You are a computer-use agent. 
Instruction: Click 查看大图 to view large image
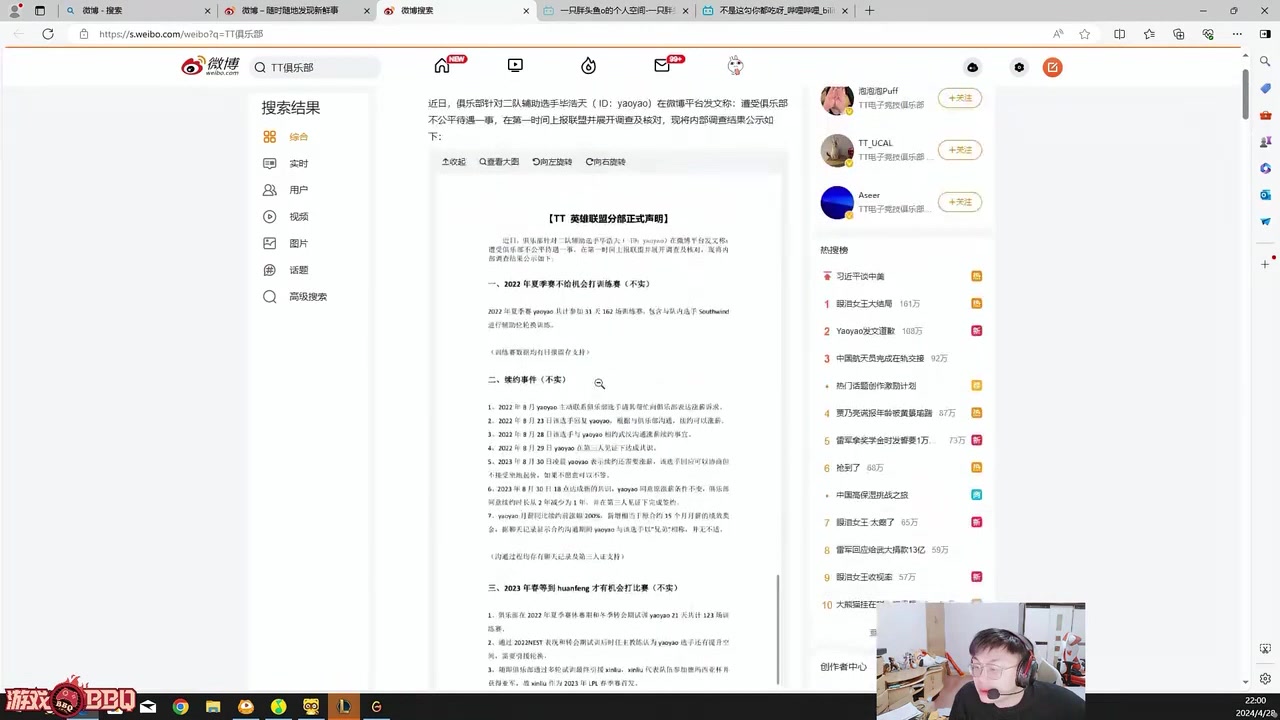[x=499, y=162]
